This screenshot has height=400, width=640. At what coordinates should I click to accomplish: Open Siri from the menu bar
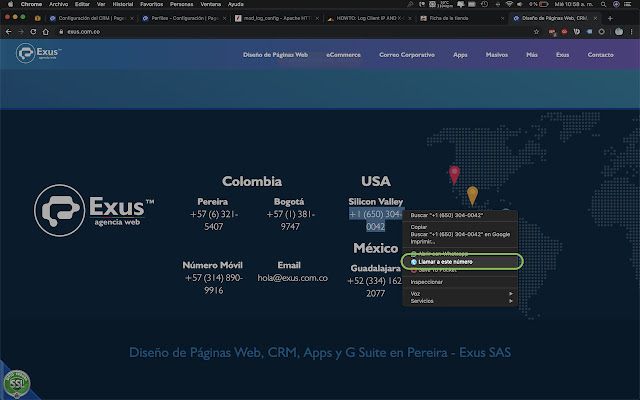(616, 4)
